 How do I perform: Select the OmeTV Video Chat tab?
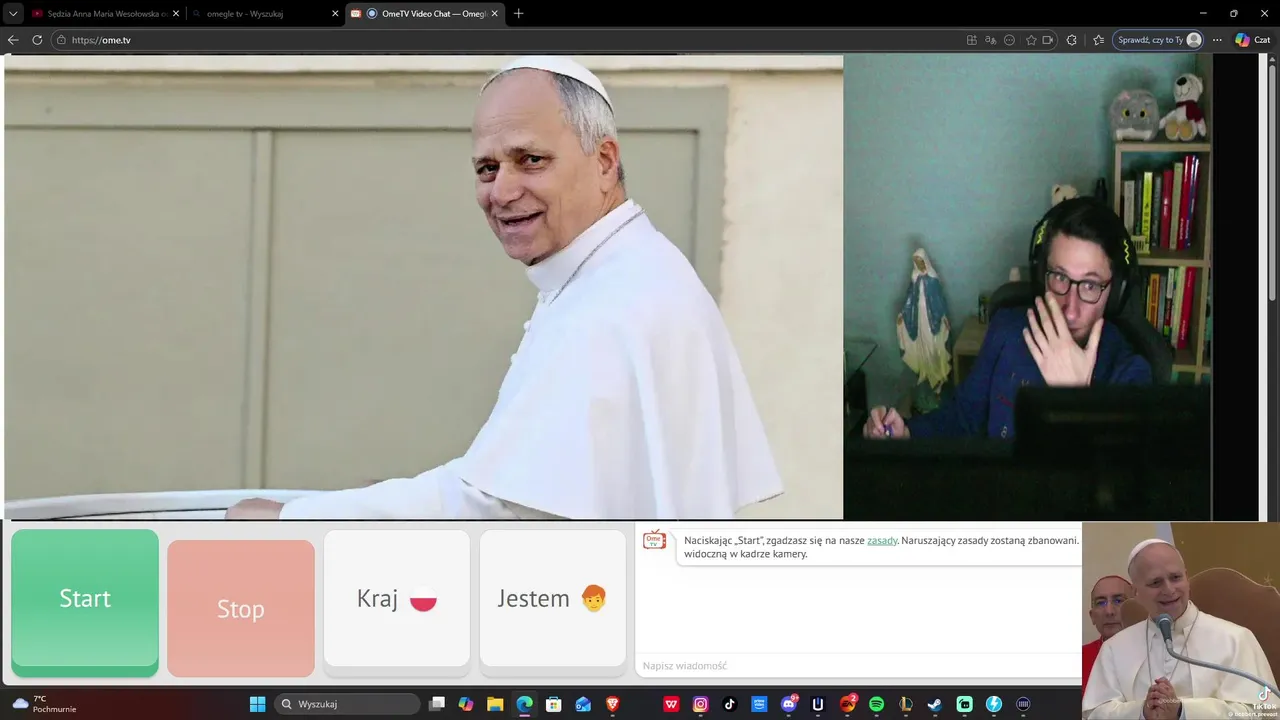(x=425, y=14)
